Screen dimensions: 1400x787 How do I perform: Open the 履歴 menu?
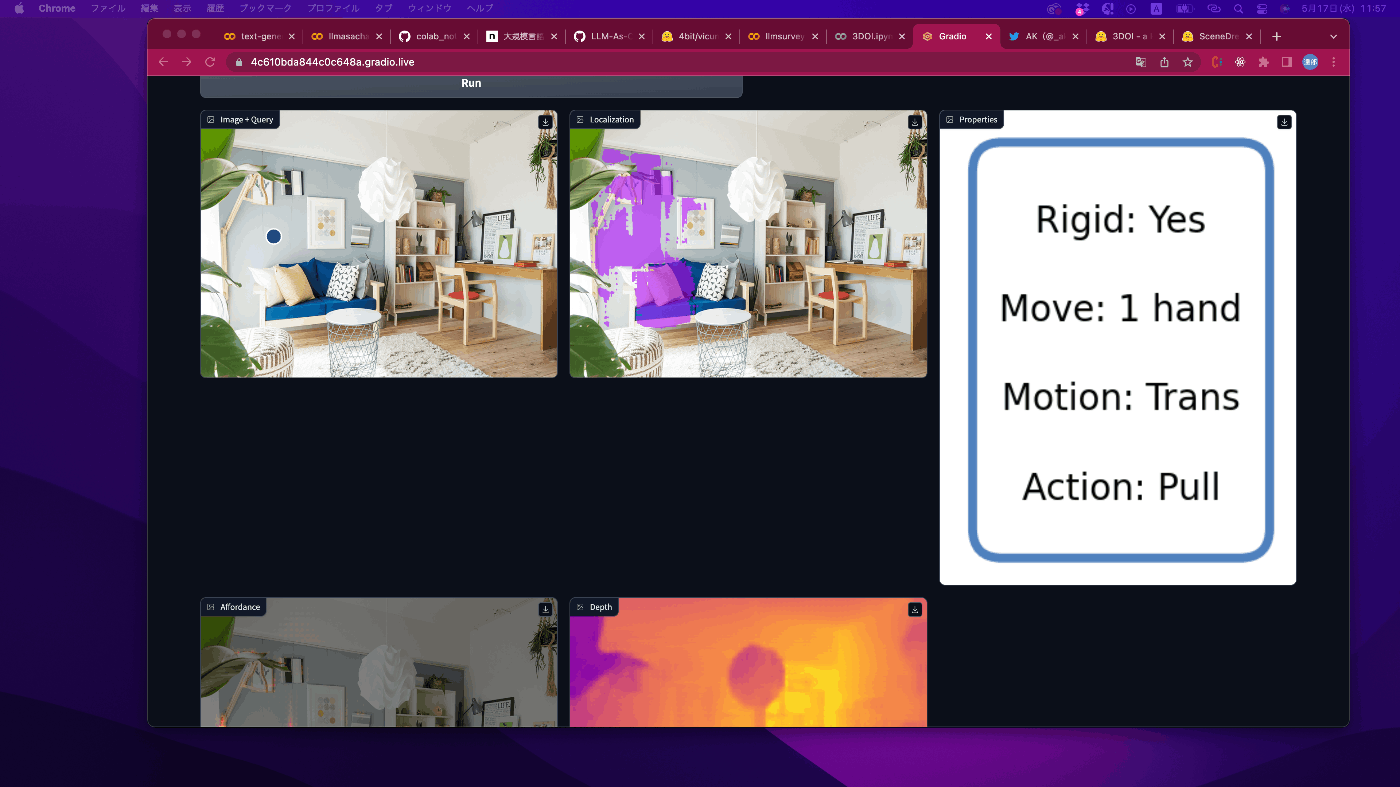[x=215, y=8]
